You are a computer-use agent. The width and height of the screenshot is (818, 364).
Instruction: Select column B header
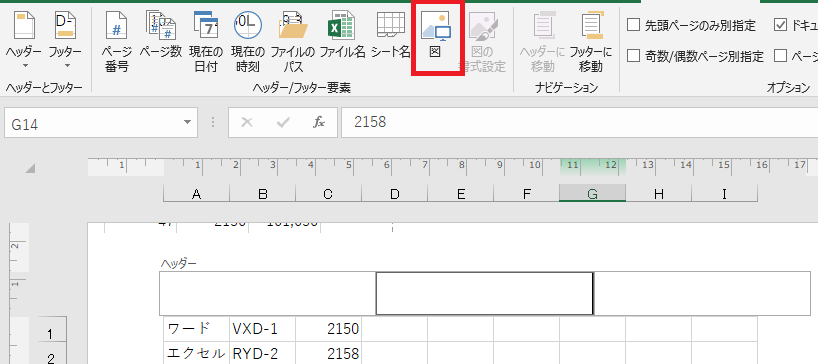point(262,194)
